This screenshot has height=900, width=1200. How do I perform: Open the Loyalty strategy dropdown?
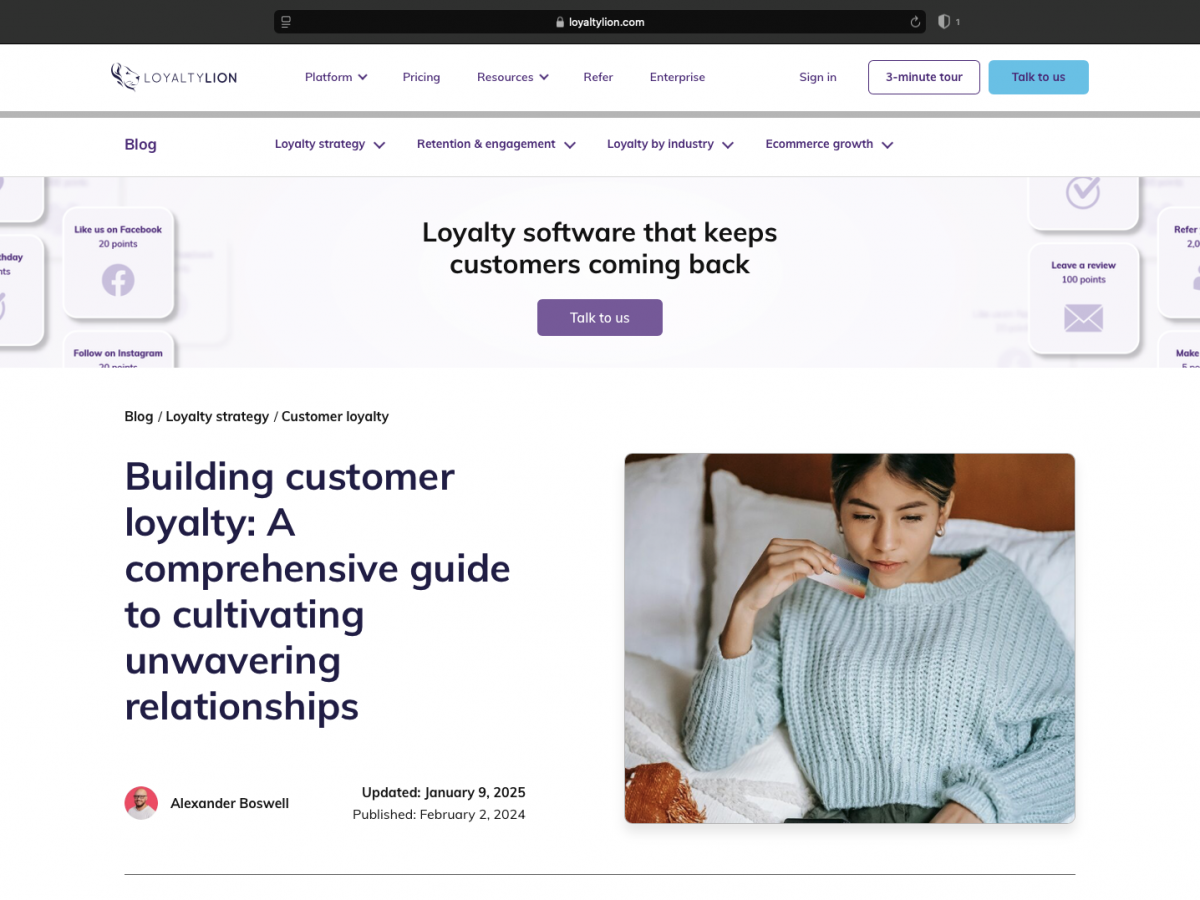point(330,144)
